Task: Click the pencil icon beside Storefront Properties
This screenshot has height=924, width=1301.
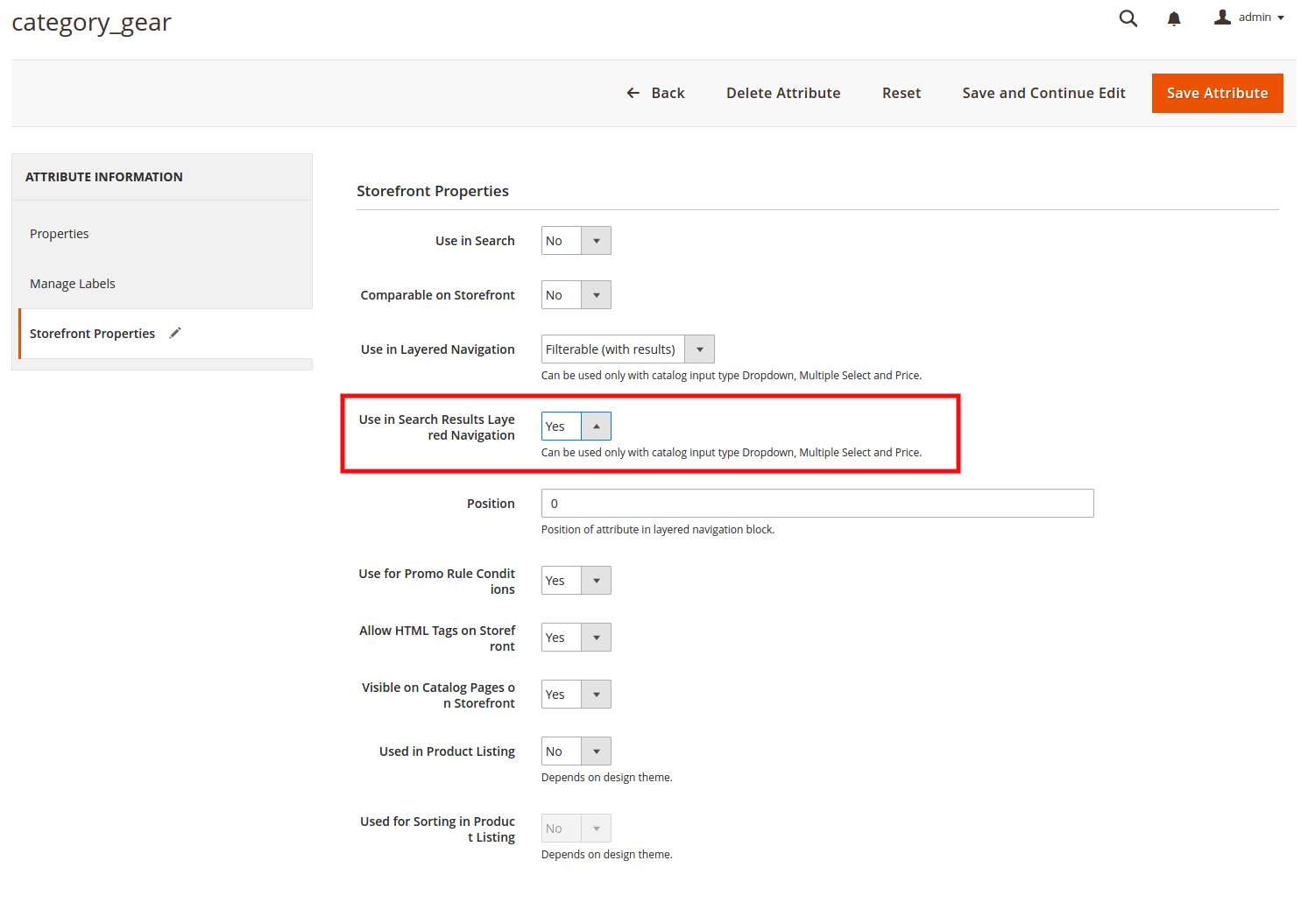Action: pyautogui.click(x=175, y=333)
